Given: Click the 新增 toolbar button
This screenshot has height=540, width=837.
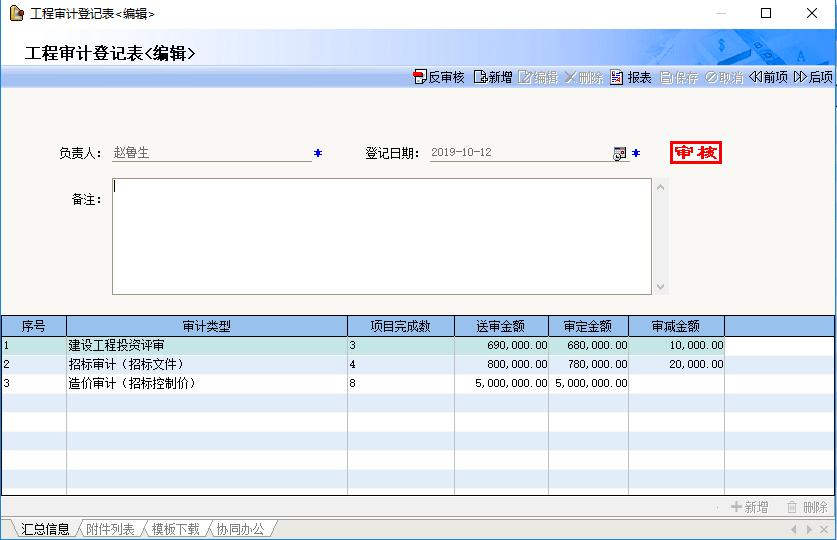Looking at the screenshot, I should (x=493, y=77).
